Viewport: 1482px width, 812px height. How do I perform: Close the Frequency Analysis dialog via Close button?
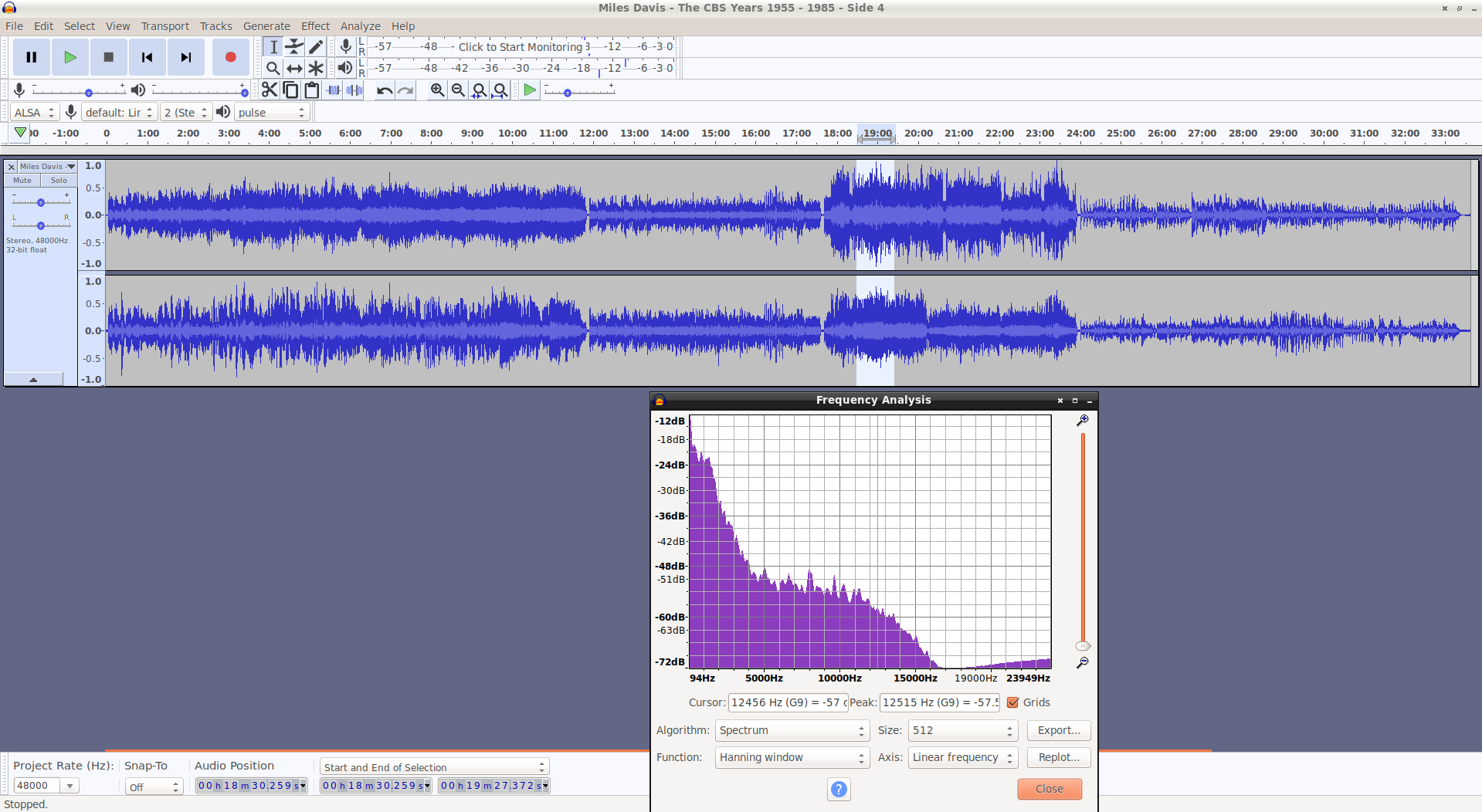point(1050,789)
